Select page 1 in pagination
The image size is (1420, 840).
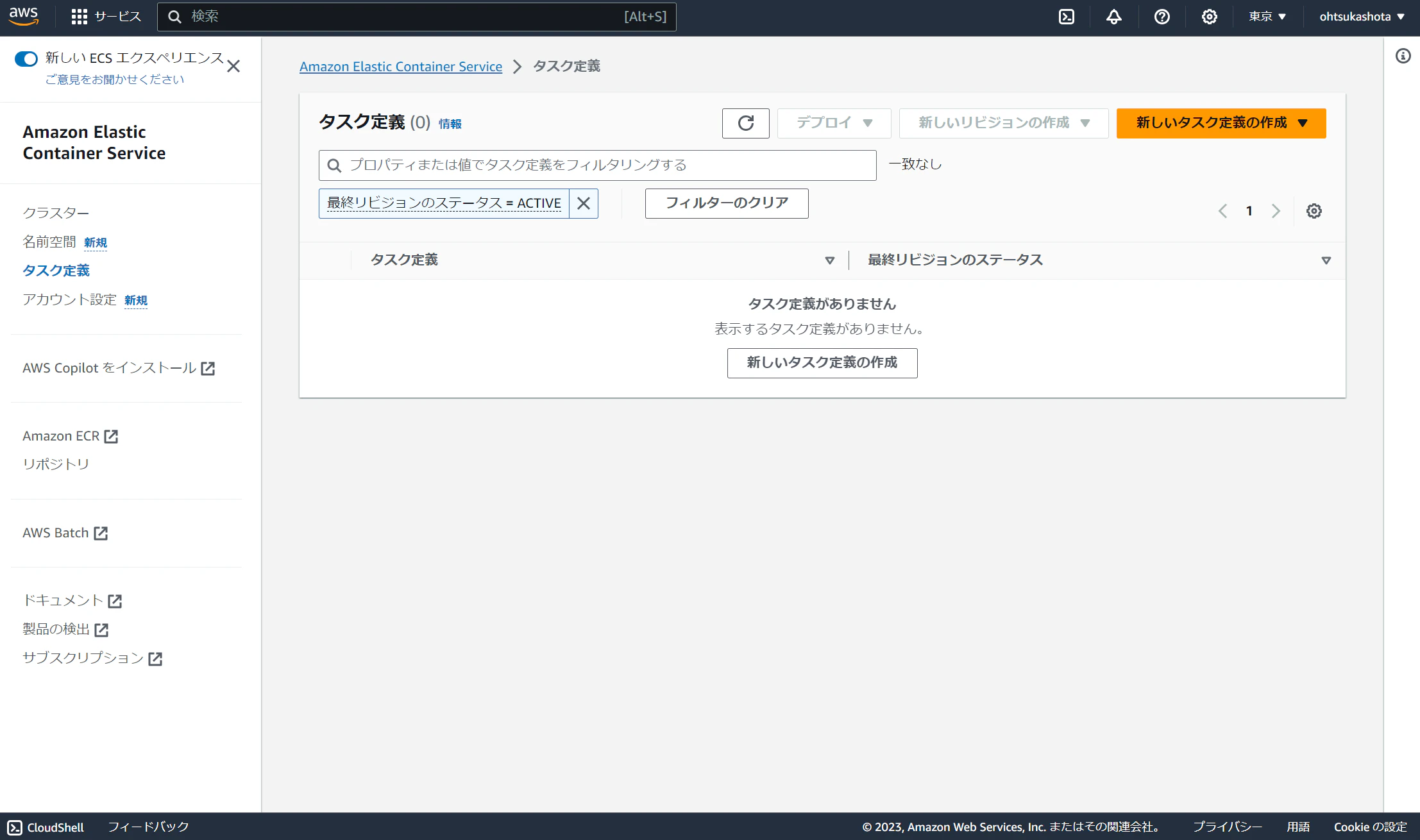click(x=1249, y=211)
